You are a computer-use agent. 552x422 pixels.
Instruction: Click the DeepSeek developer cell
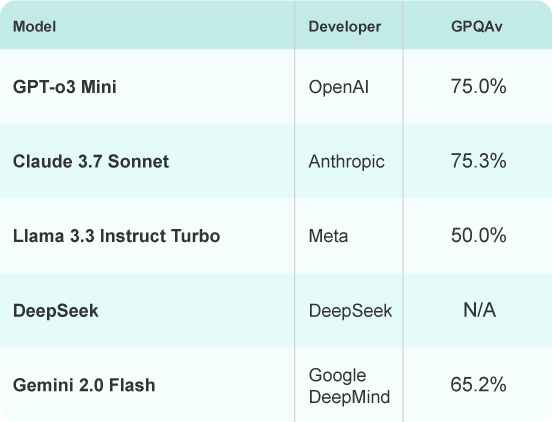(350, 311)
